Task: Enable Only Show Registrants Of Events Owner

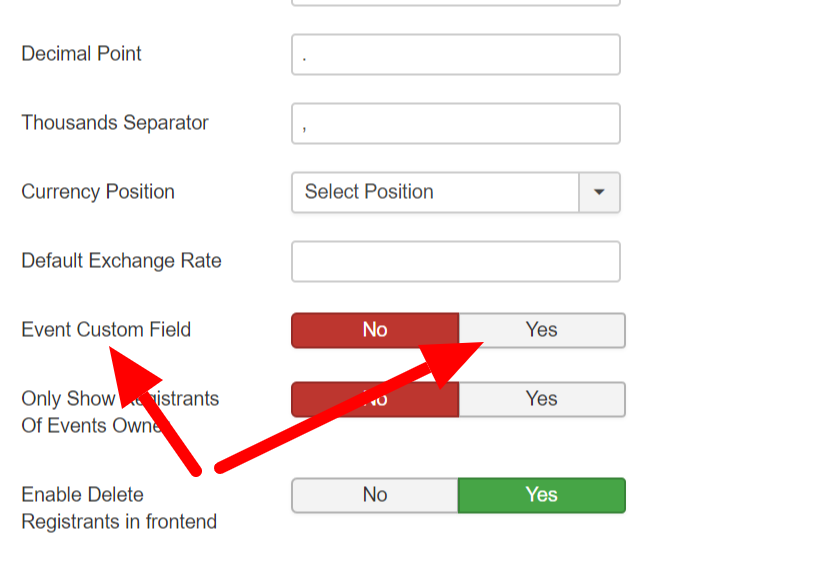Action: [542, 399]
